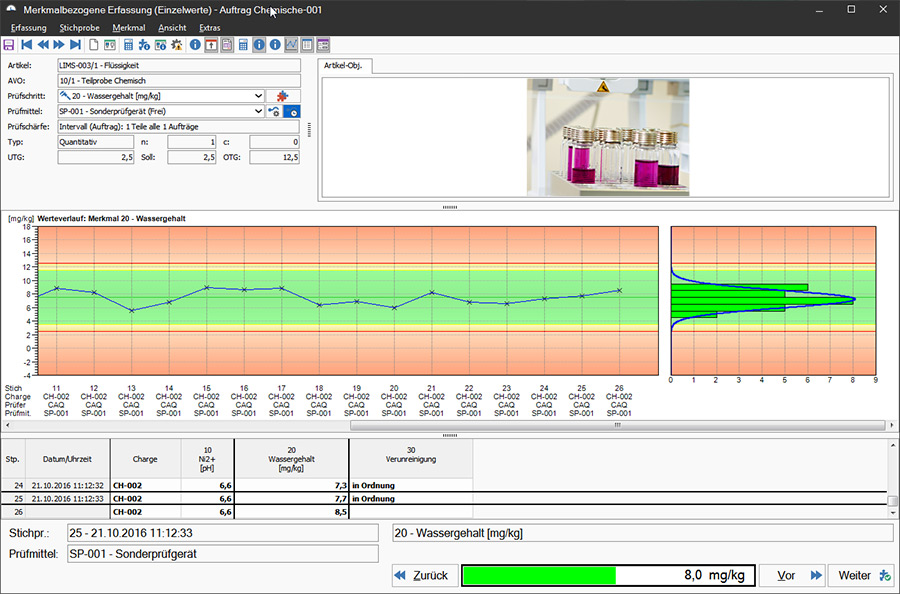The image size is (900, 594).
Task: Select the Artikel-Obj. tab
Action: (x=344, y=66)
